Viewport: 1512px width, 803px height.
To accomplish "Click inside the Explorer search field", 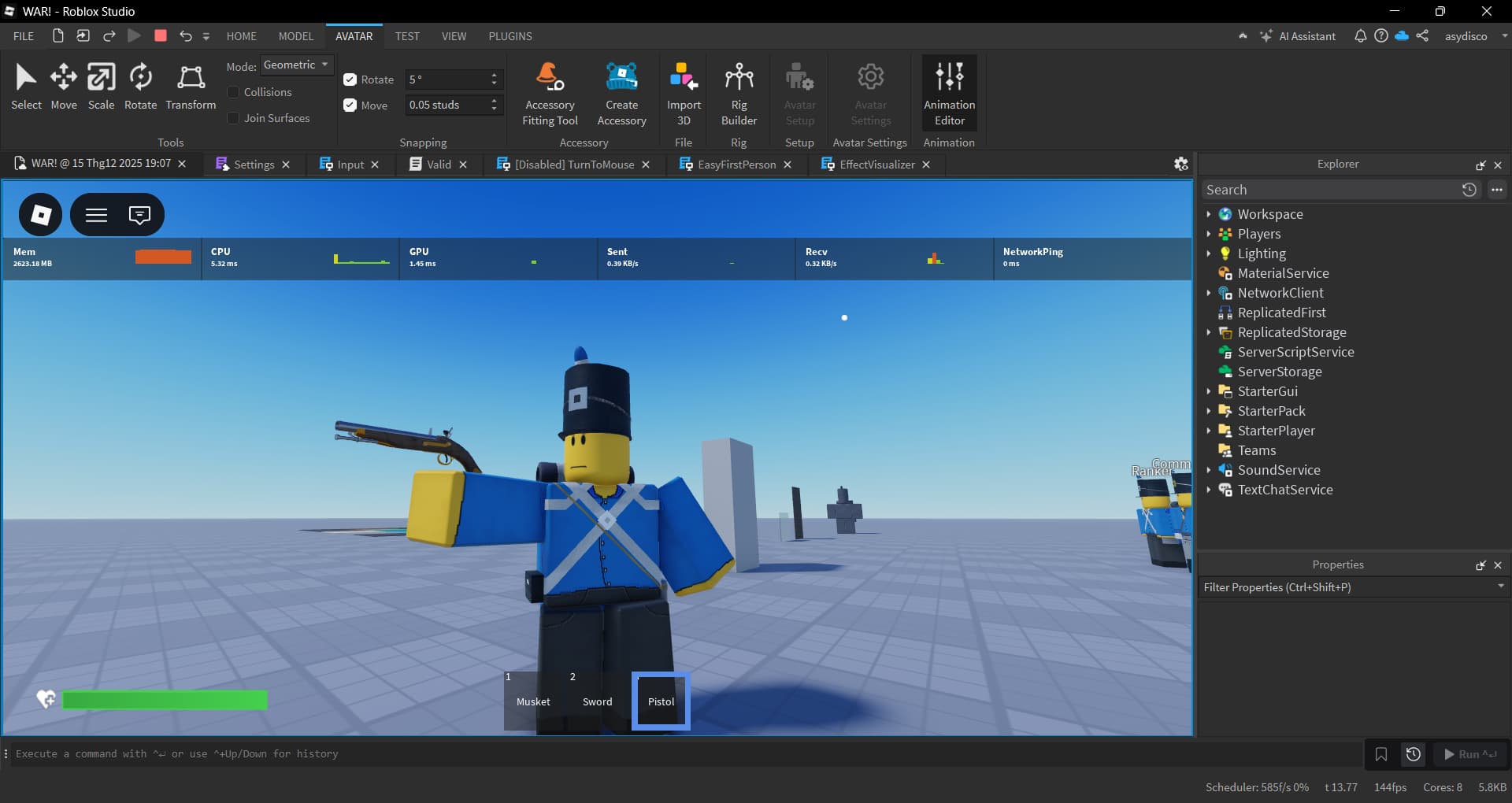I will pyautogui.click(x=1331, y=189).
